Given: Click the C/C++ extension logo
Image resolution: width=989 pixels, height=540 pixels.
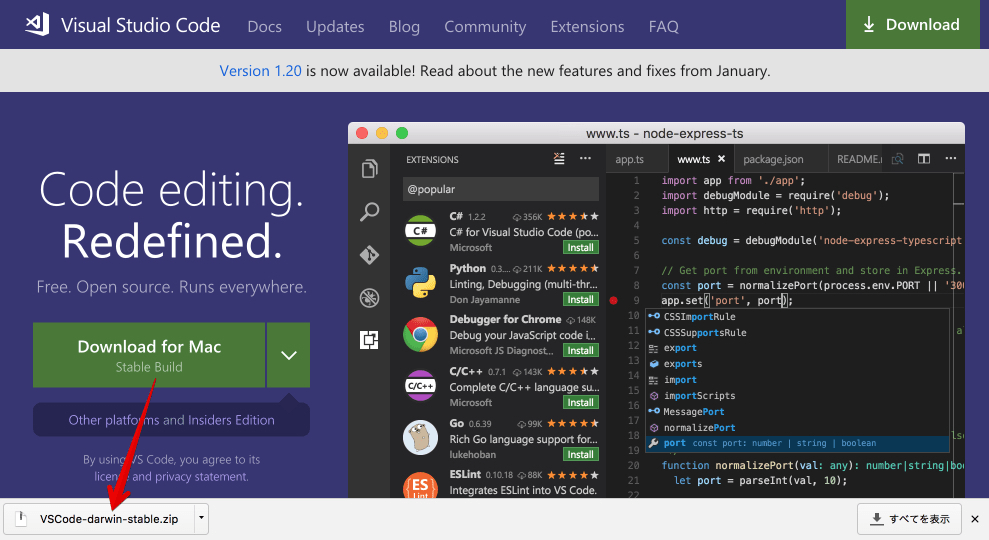Looking at the screenshot, I should [x=421, y=386].
